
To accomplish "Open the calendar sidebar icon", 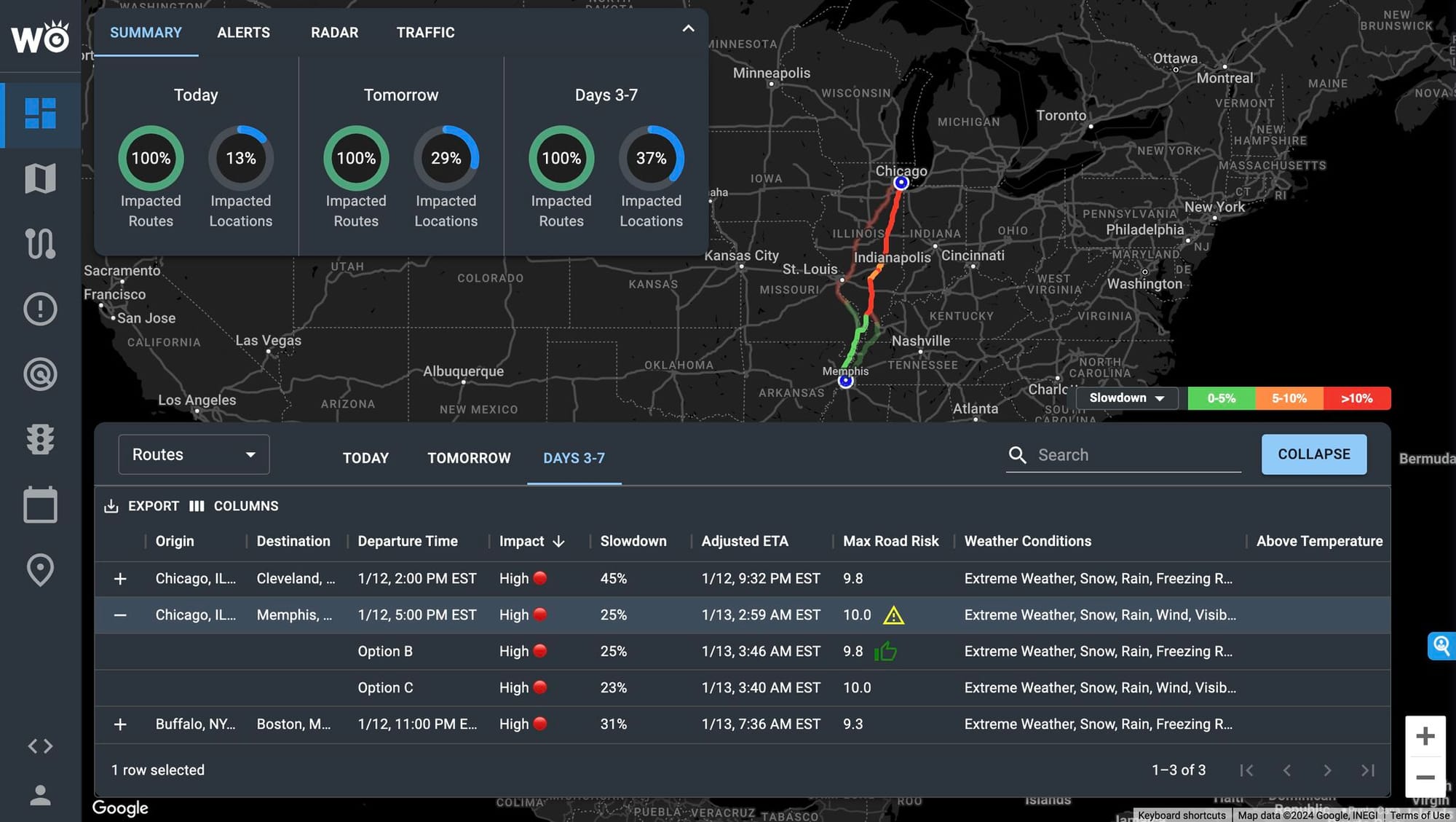I will [40, 505].
